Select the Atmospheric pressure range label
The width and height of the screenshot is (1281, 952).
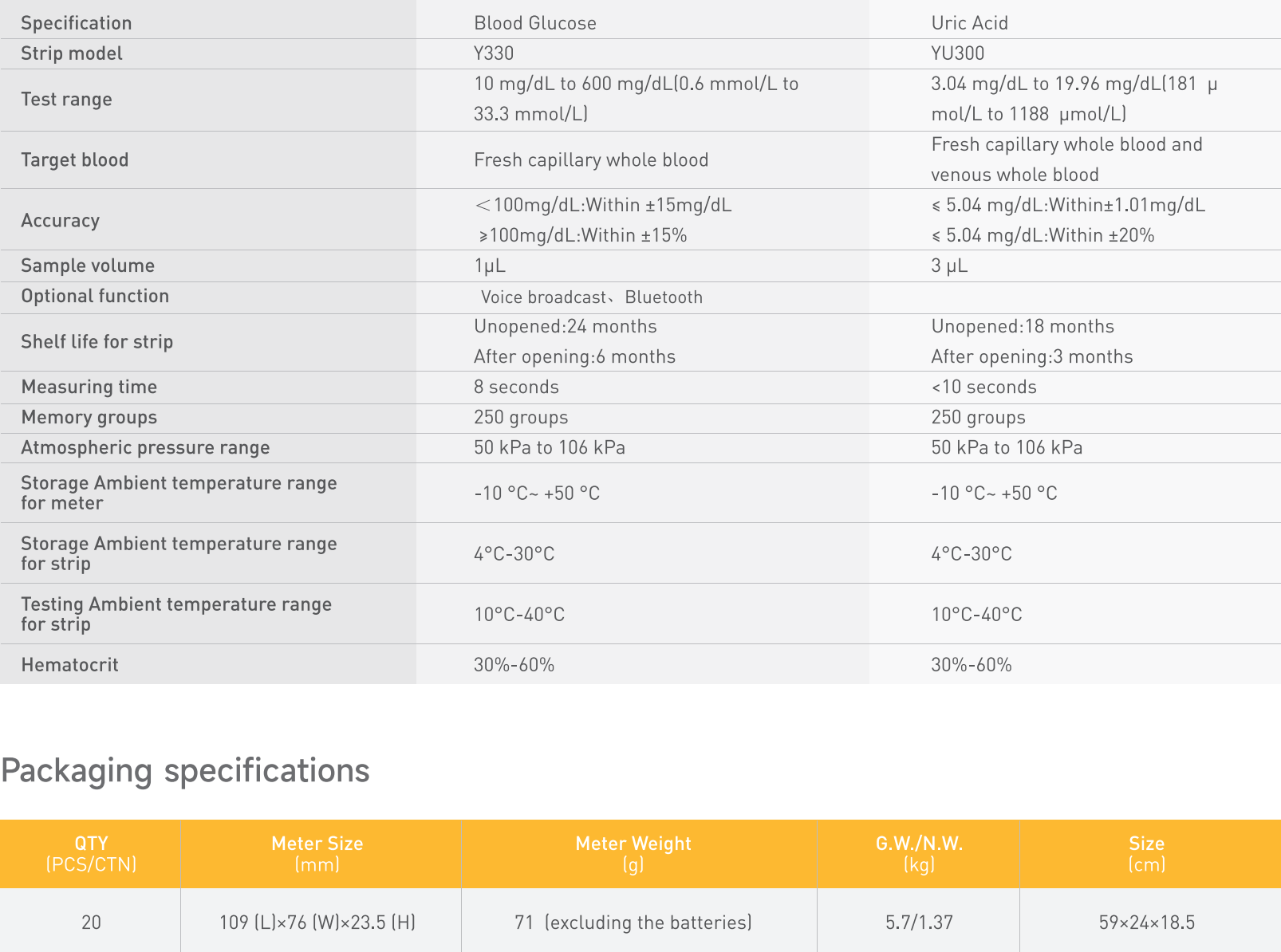pos(145,448)
